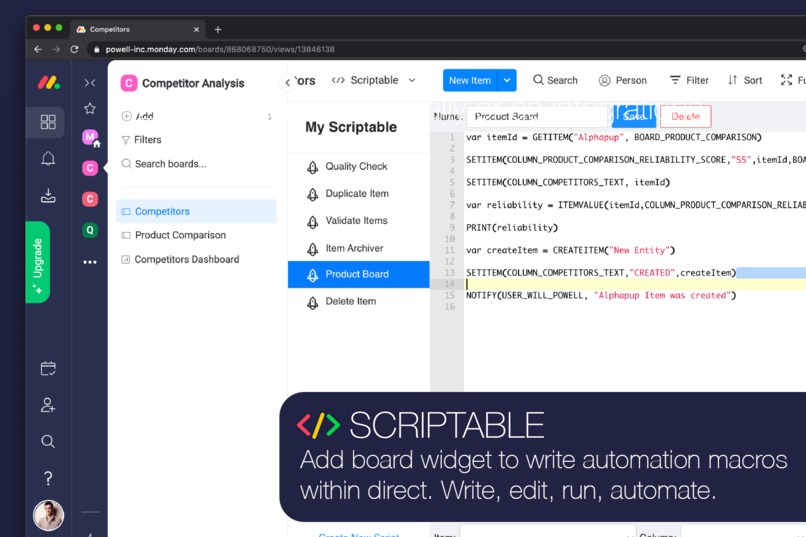Open a new browser tab
Viewport: 806px width, 537px height.
point(218,29)
